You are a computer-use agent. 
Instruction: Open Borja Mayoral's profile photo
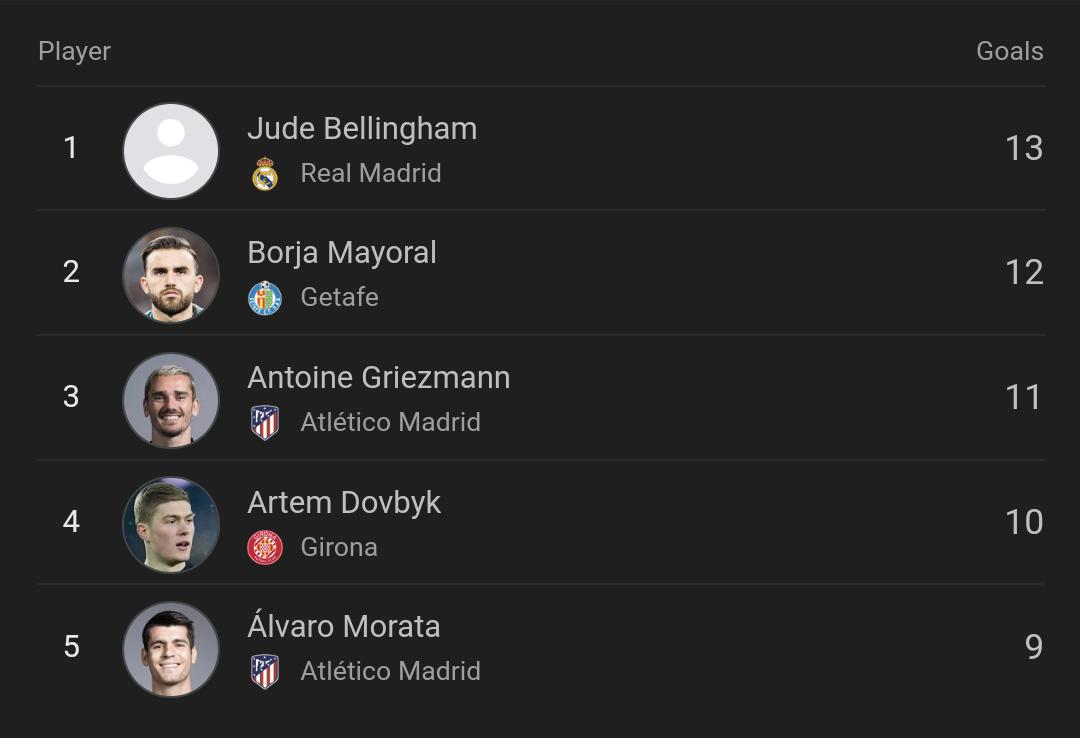click(171, 275)
